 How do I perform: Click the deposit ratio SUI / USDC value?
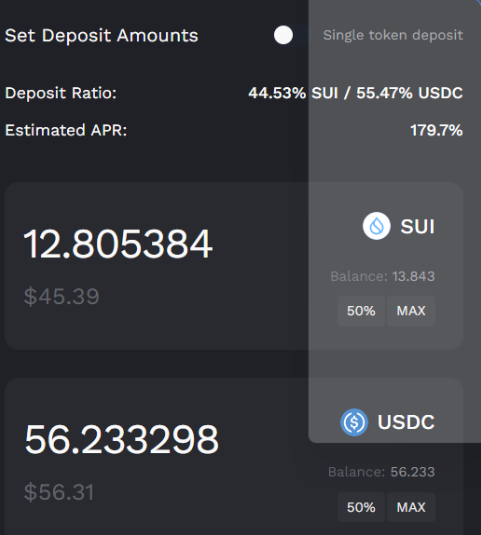click(x=355, y=93)
